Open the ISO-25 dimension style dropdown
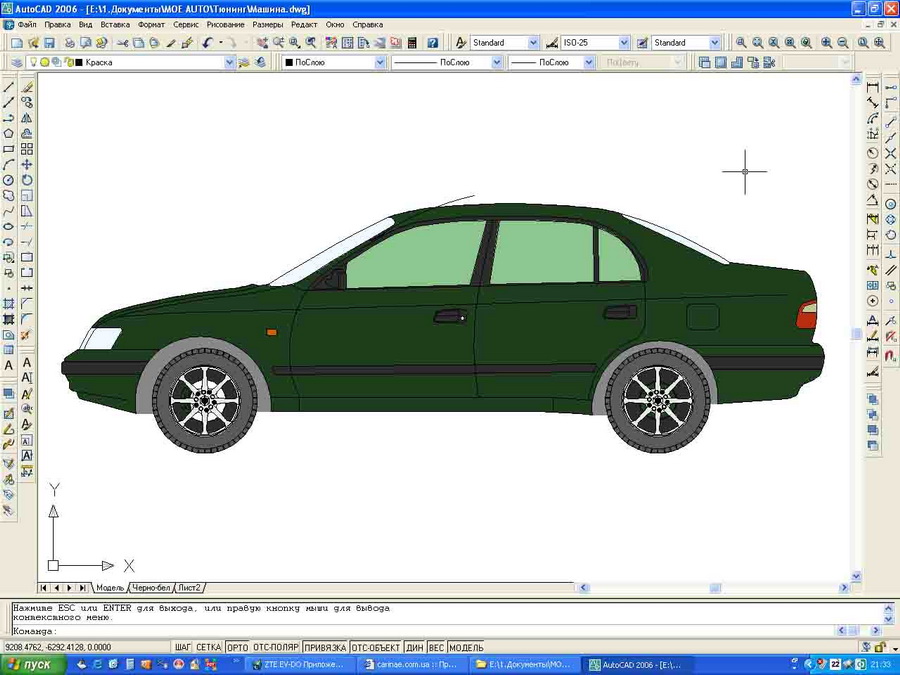Screen dimensions: 900x675 point(624,43)
